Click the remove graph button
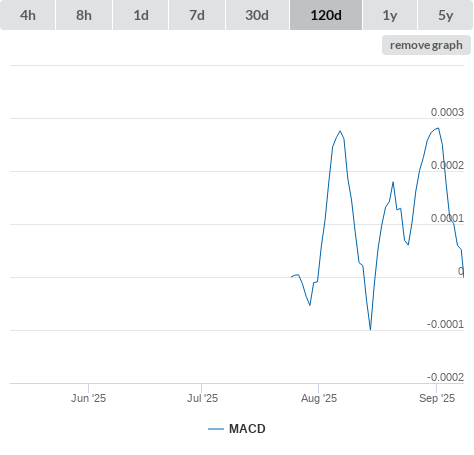The height and width of the screenshot is (455, 474). pos(426,45)
